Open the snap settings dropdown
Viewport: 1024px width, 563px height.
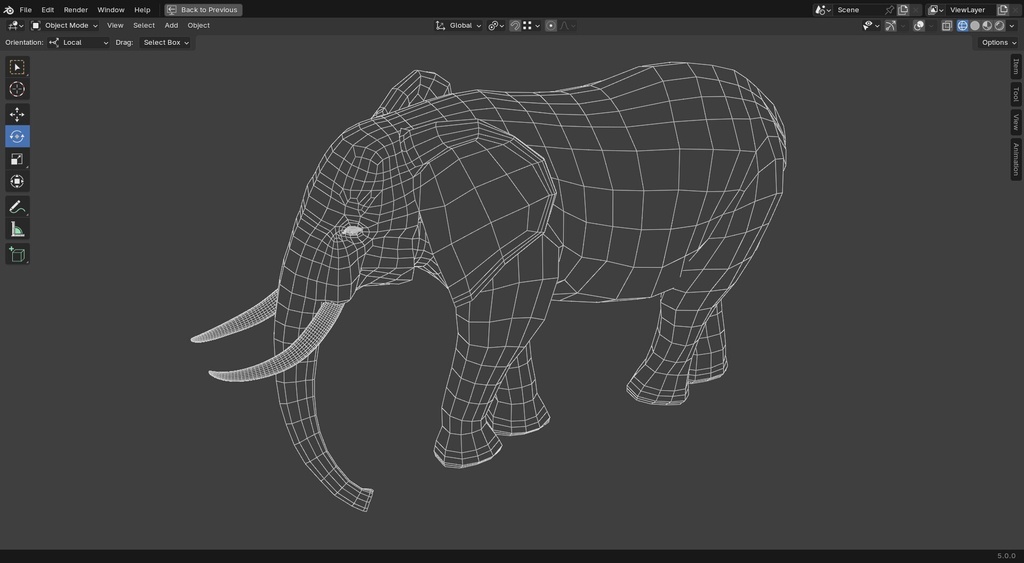tap(532, 25)
